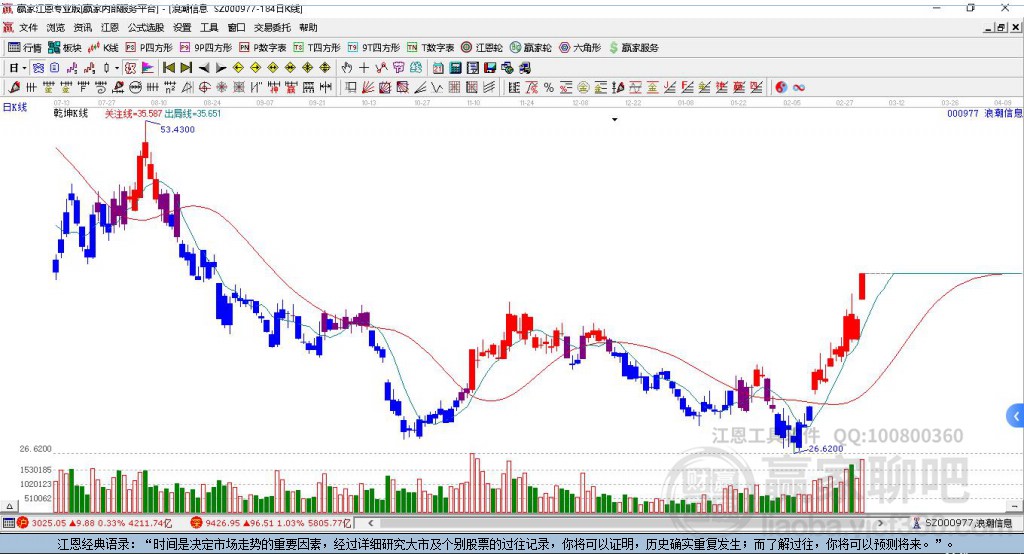This screenshot has height=554, width=1024.
Task: Toggle the second blue document toolbar button
Action: click(x=54, y=68)
